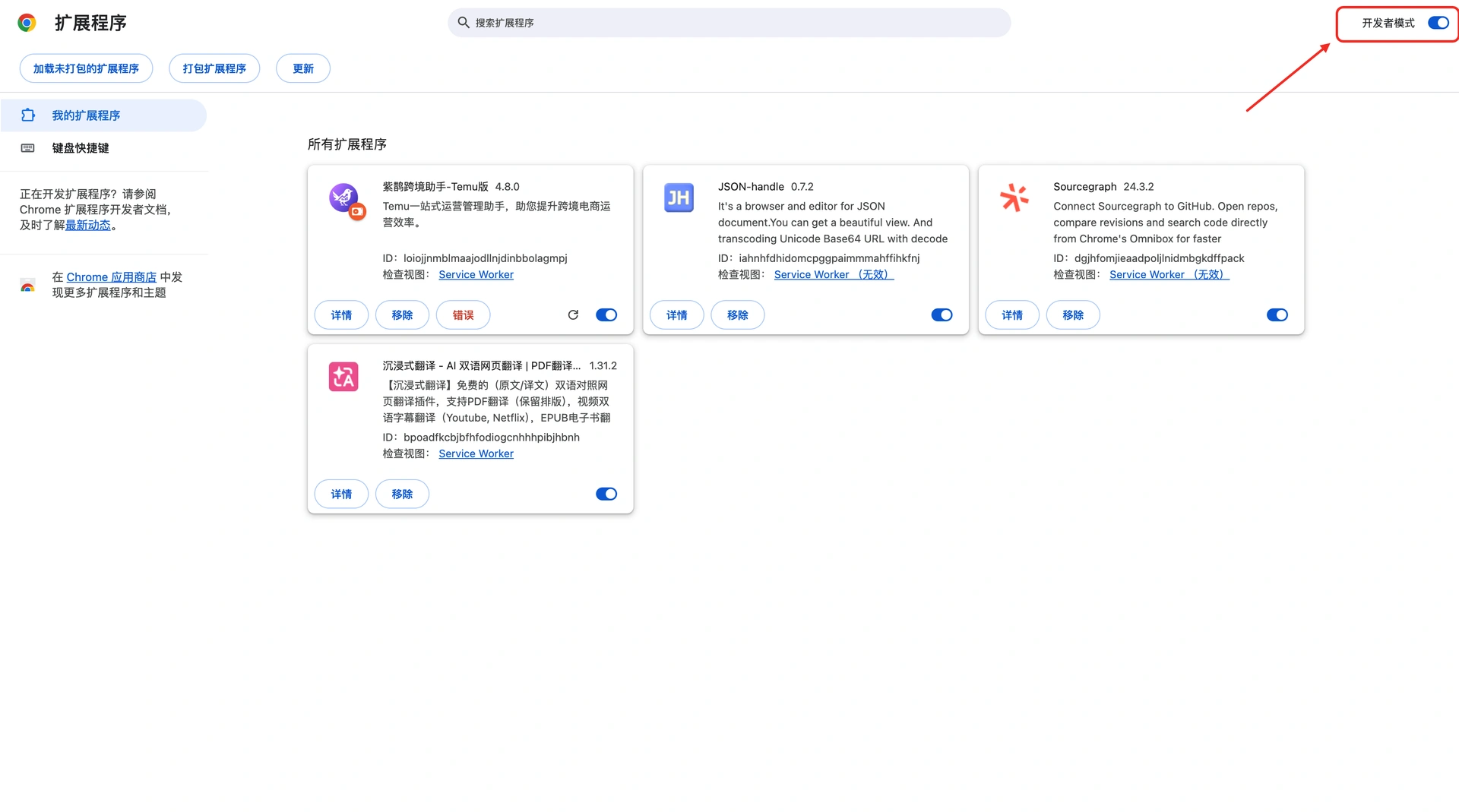This screenshot has height=812, width=1459.
Task: Disable the Sourcegraph extension
Action: tap(1277, 315)
